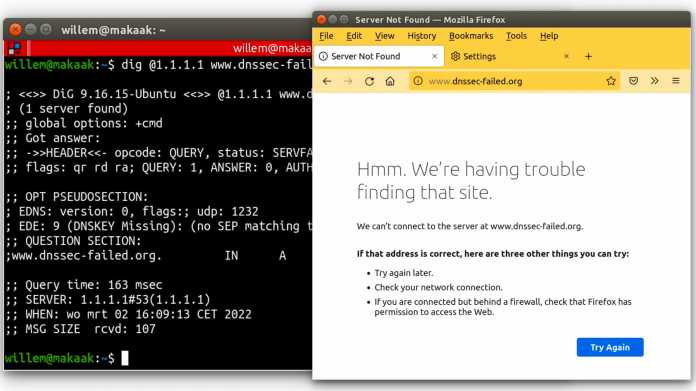The width and height of the screenshot is (696, 391).
Task: Open the Firefox home page icon
Action: pos(390,81)
